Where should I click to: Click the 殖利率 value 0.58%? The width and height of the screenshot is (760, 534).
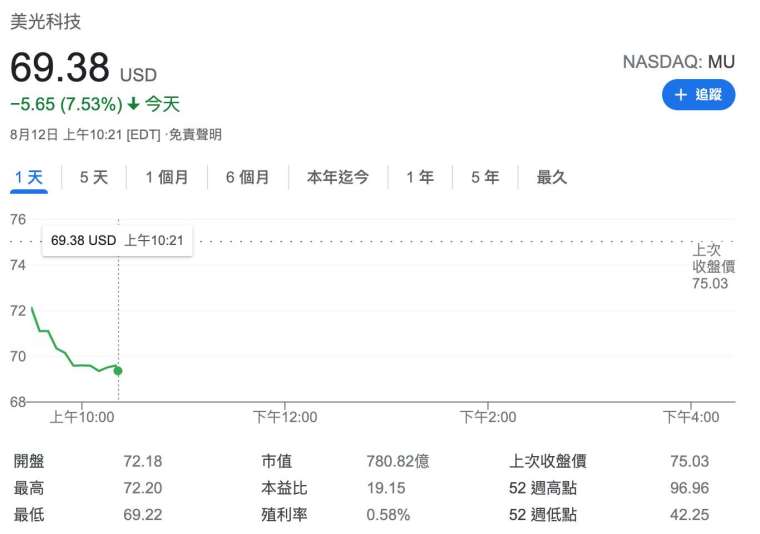(388, 515)
